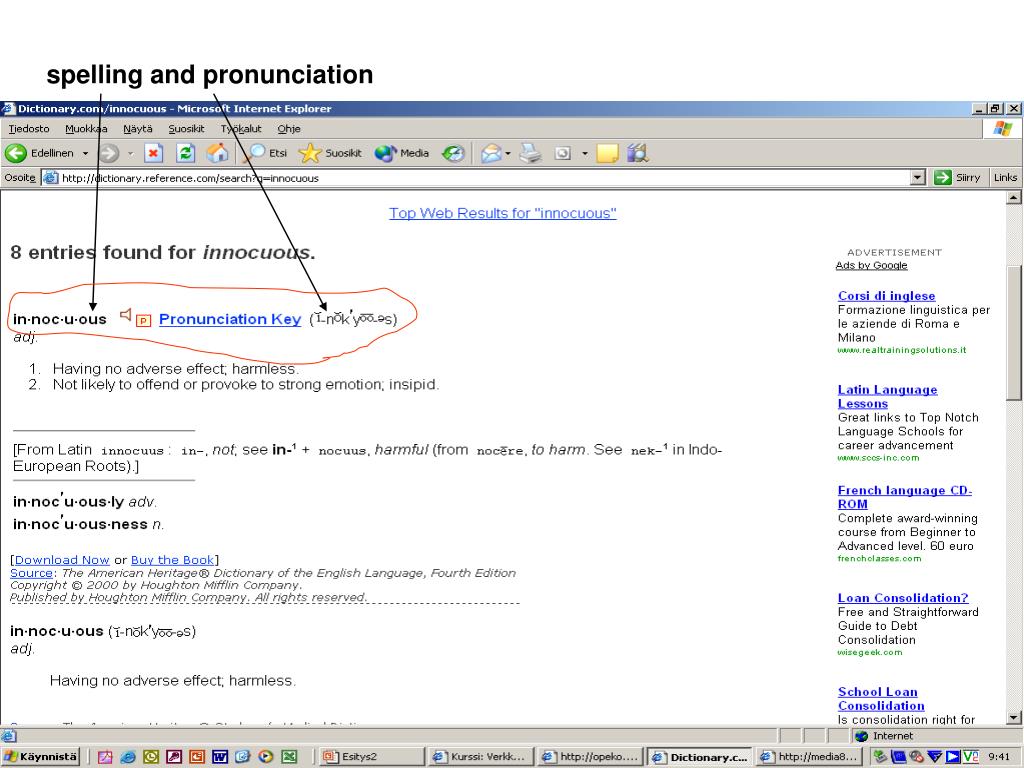
Task: Click the grey forward arrow button
Action: 109,153
